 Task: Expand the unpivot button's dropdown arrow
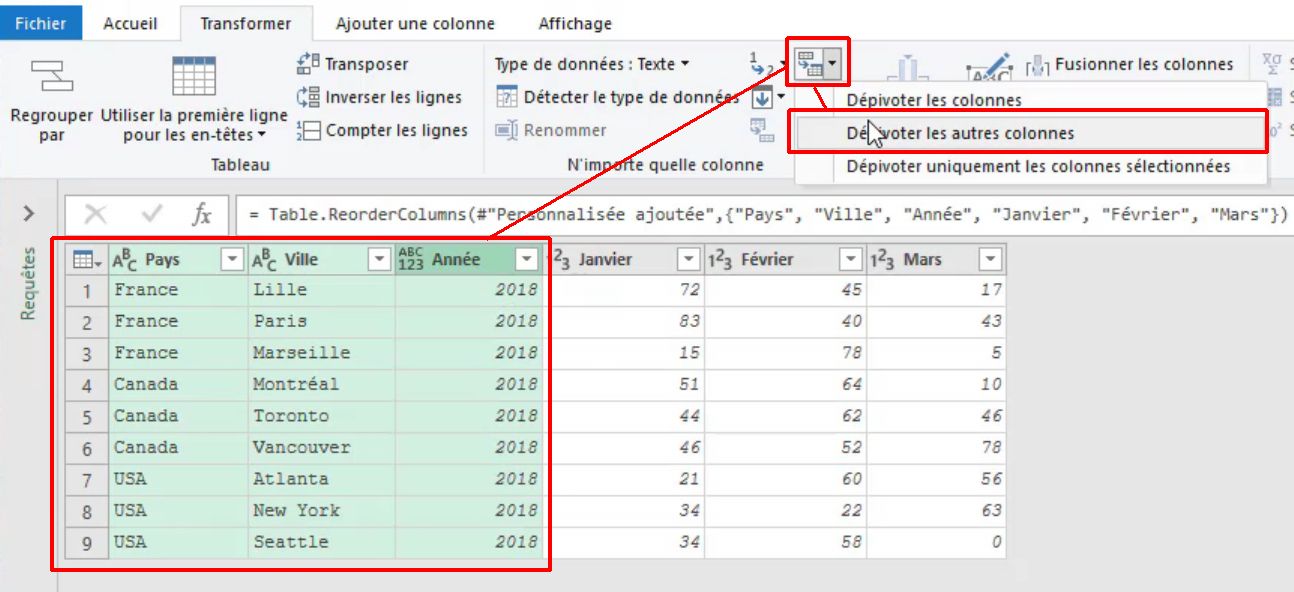(832, 66)
